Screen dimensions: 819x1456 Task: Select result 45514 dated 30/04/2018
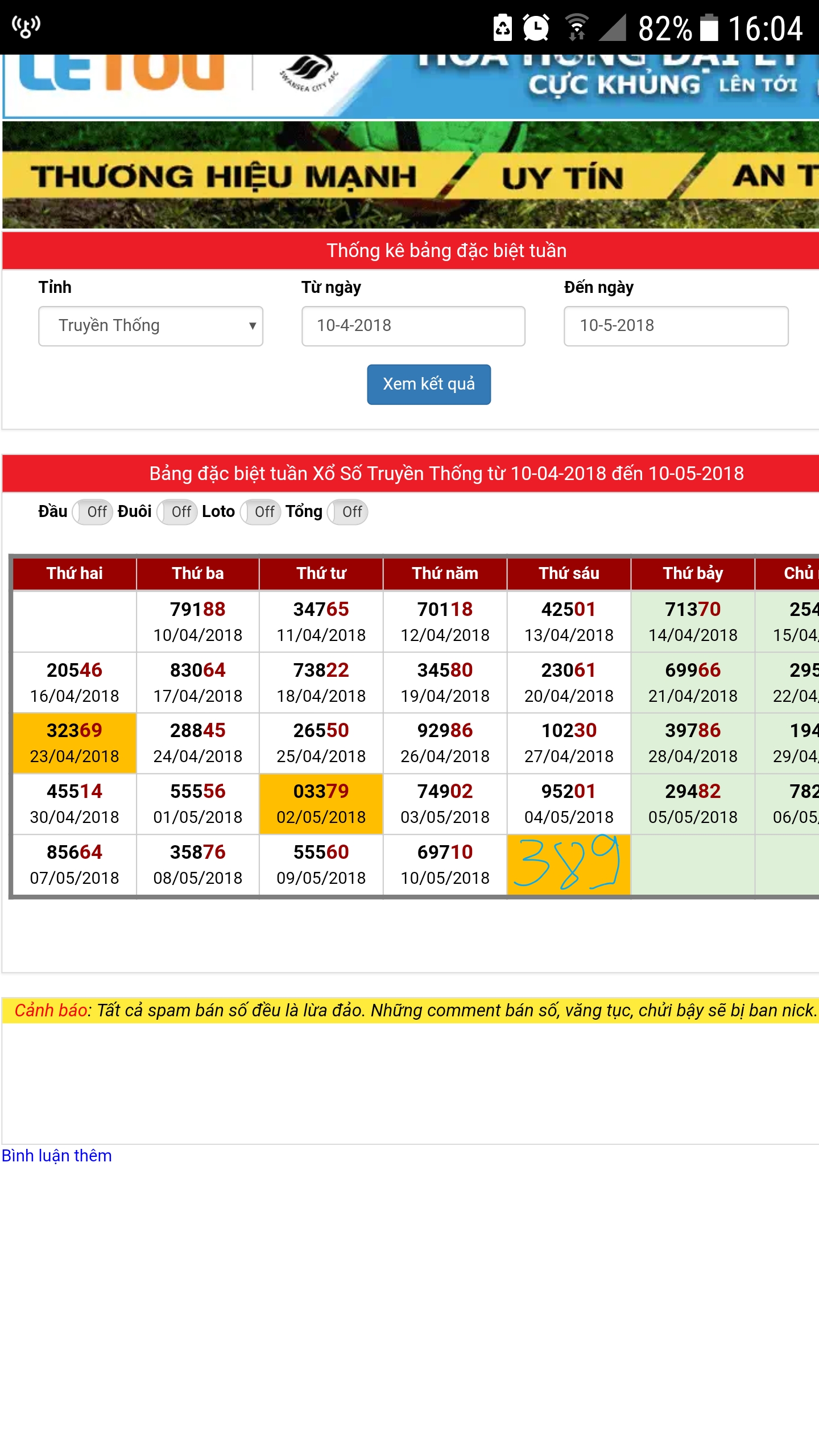click(75, 804)
